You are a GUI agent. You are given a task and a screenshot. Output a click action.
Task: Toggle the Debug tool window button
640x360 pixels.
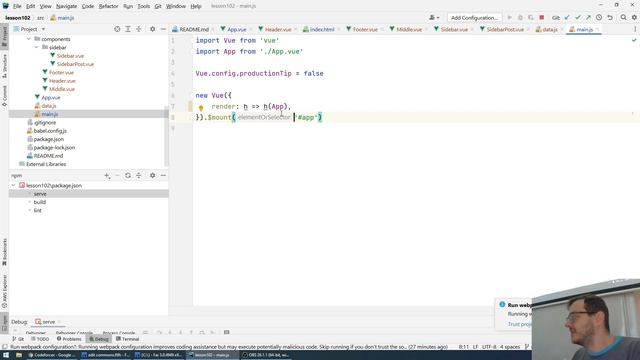(x=99, y=339)
